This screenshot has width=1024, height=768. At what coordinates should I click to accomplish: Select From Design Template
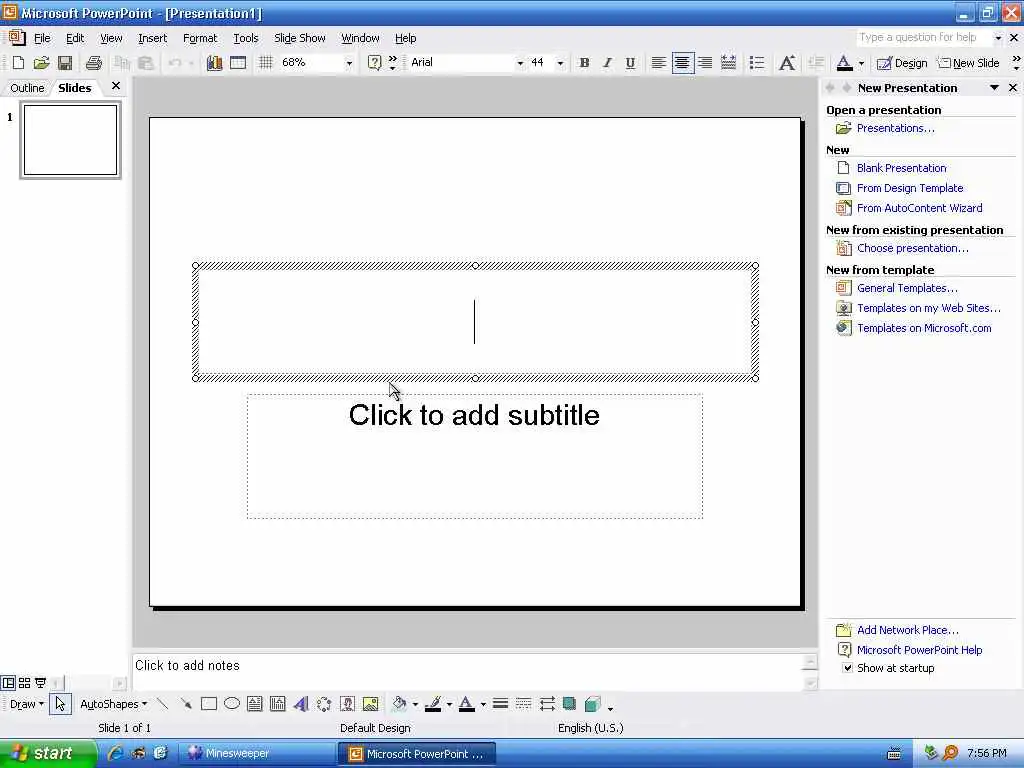pyautogui.click(x=910, y=188)
